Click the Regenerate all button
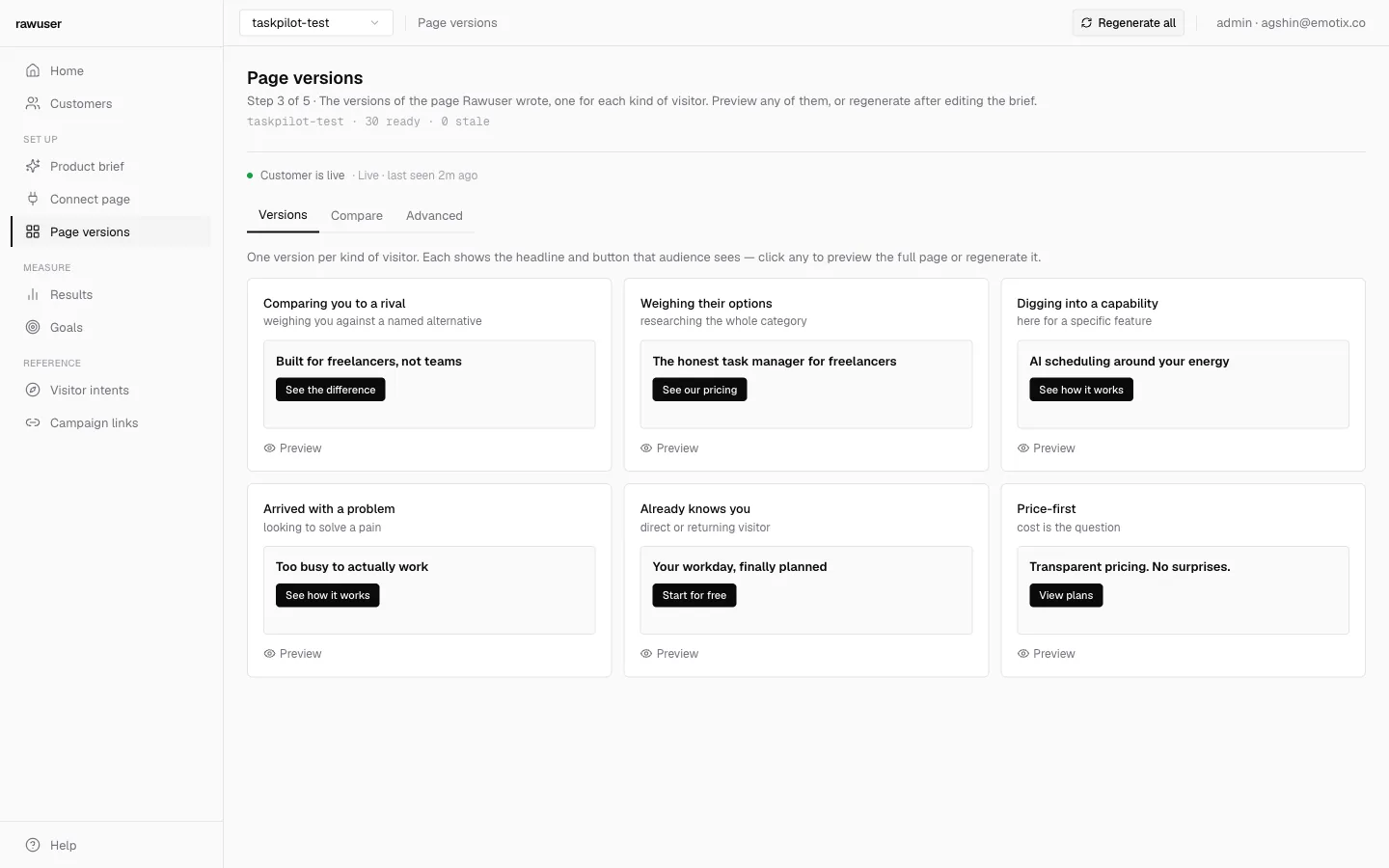The image size is (1389, 868). pyautogui.click(x=1128, y=23)
